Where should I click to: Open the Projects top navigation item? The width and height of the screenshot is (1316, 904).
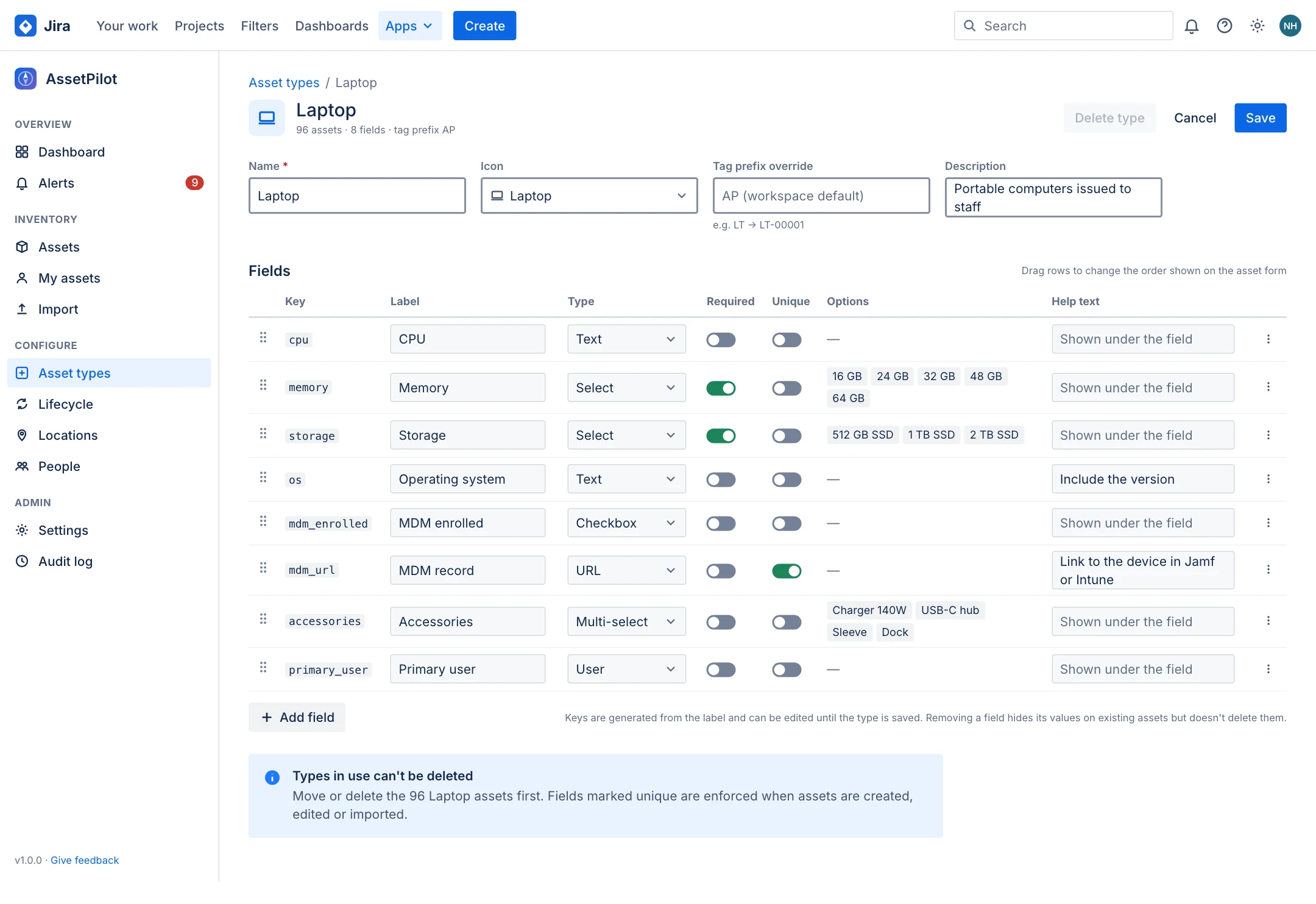pos(199,26)
